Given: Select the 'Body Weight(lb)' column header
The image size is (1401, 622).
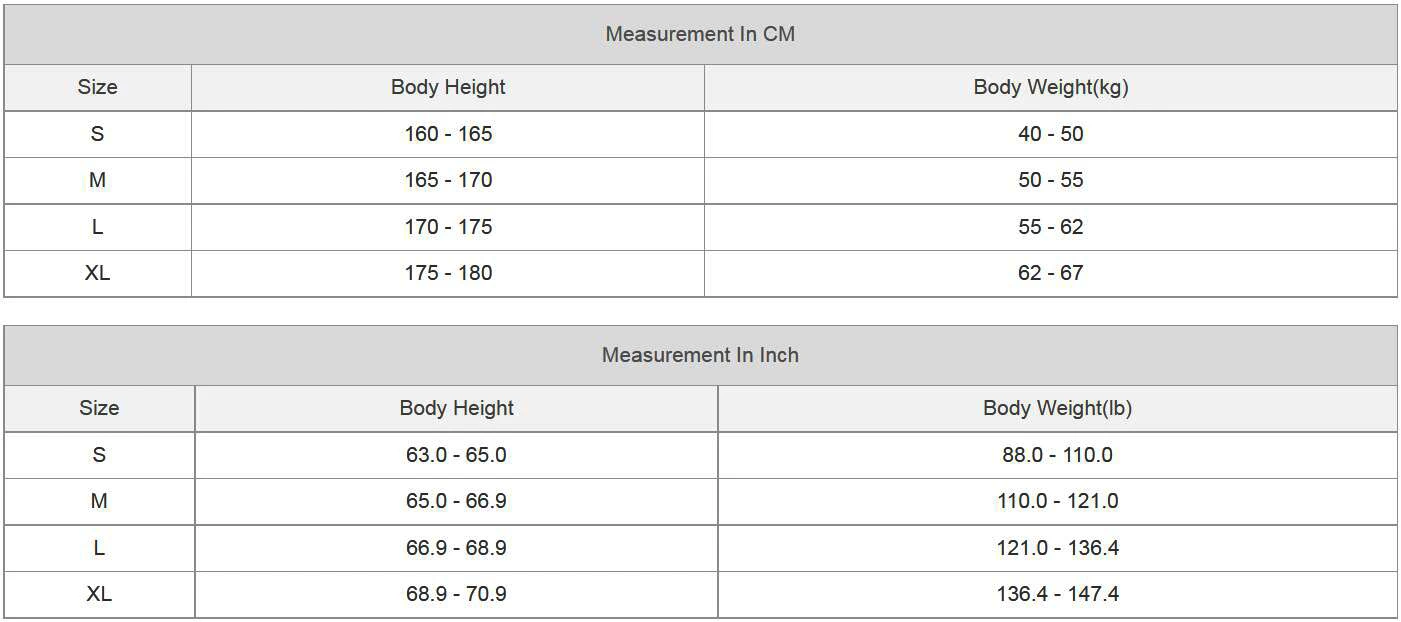Looking at the screenshot, I should pos(1057,408).
